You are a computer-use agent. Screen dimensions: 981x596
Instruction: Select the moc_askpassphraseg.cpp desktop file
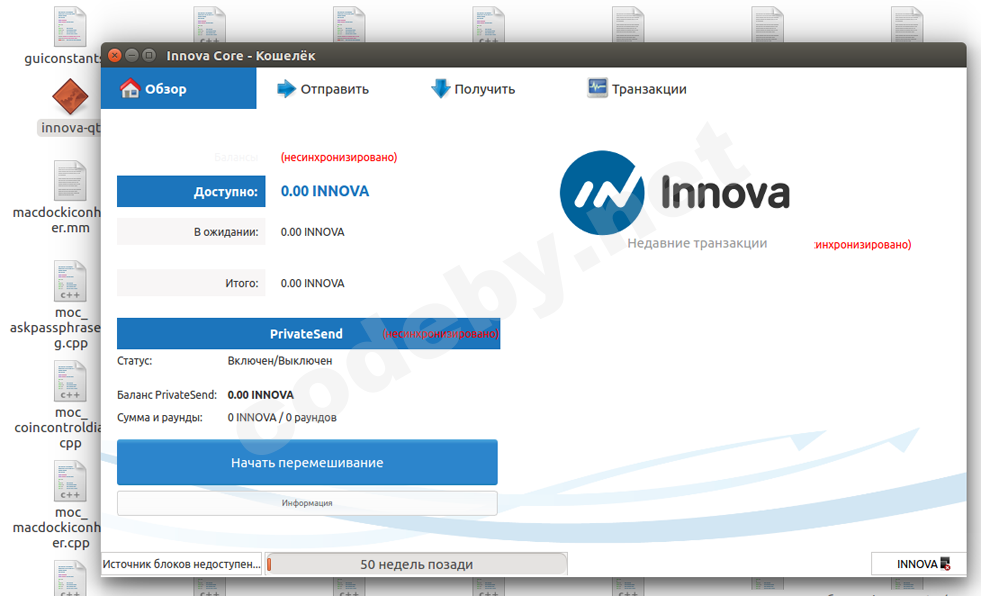[x=69, y=280]
